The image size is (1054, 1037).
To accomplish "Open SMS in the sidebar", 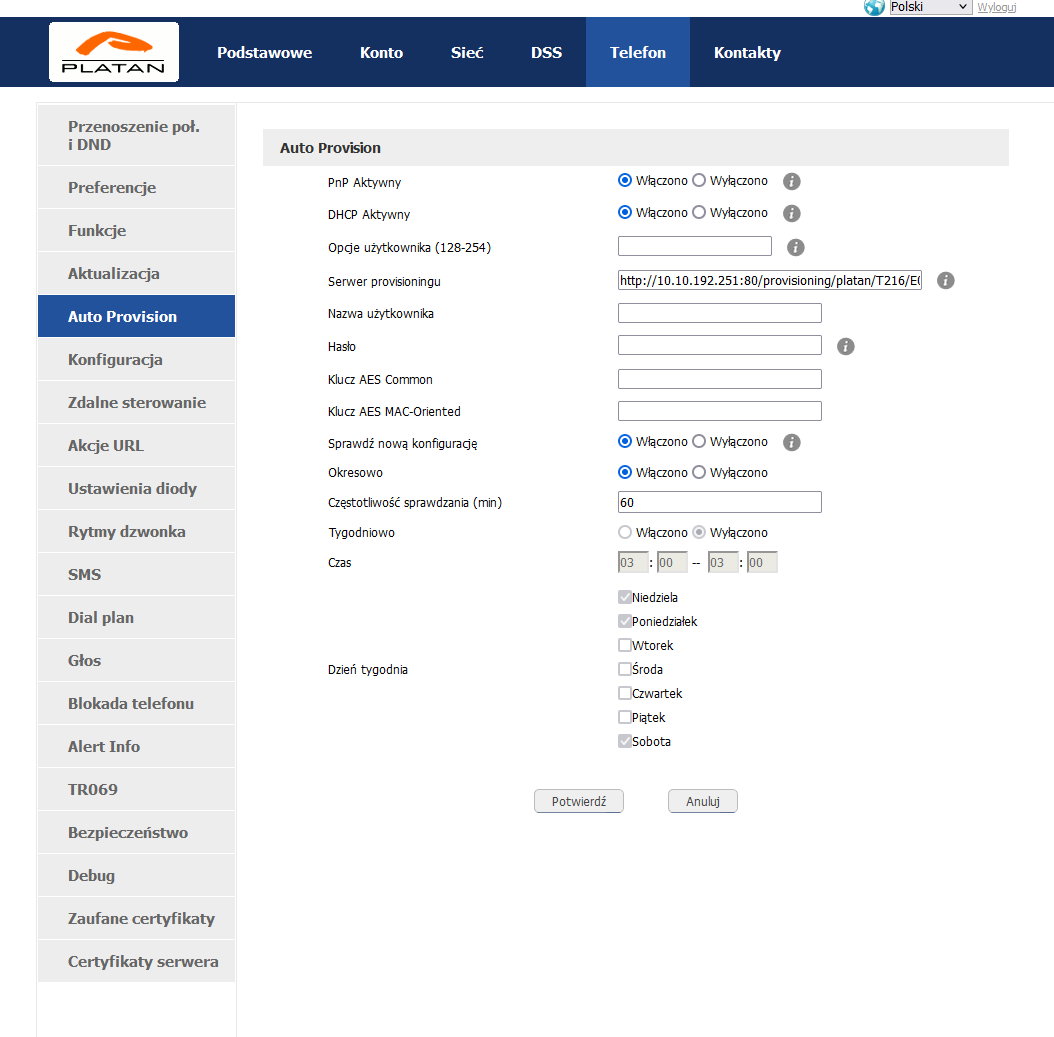I will click(x=136, y=575).
